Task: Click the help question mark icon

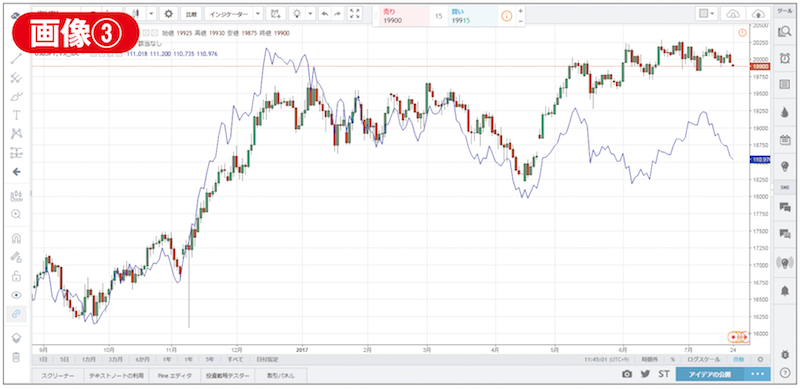Action: point(785,373)
